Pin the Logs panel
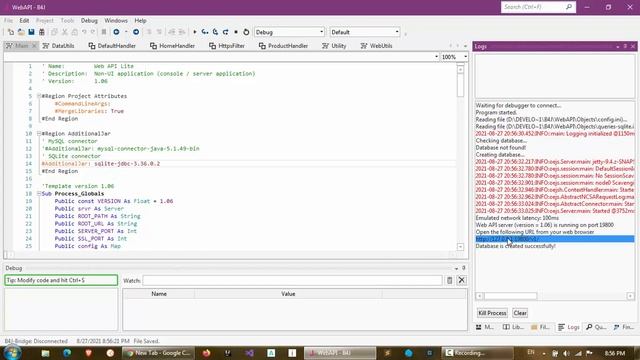This screenshot has width=640, height=360. pyautogui.click(x=625, y=47)
